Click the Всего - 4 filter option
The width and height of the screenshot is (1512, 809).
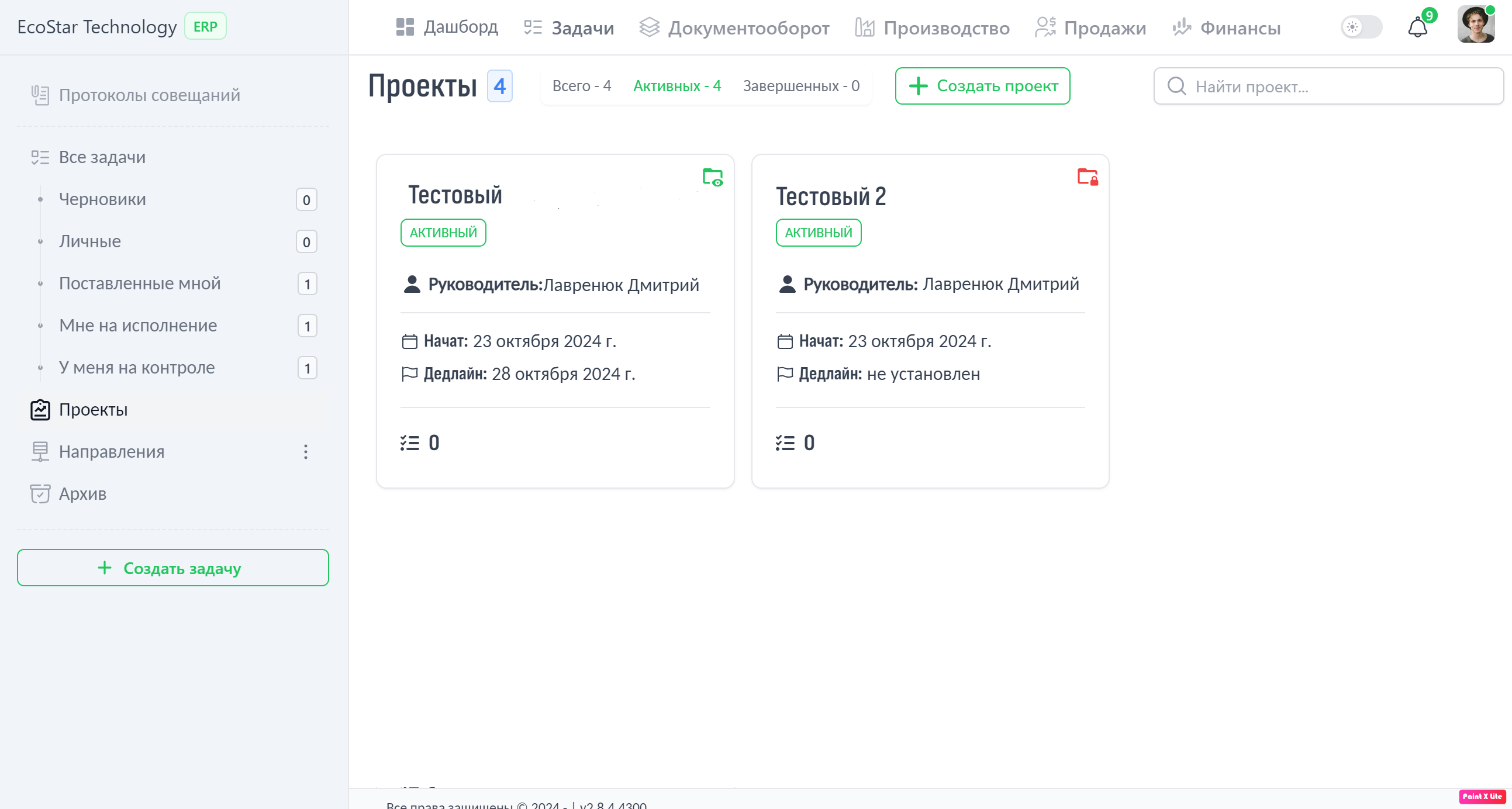click(x=582, y=86)
